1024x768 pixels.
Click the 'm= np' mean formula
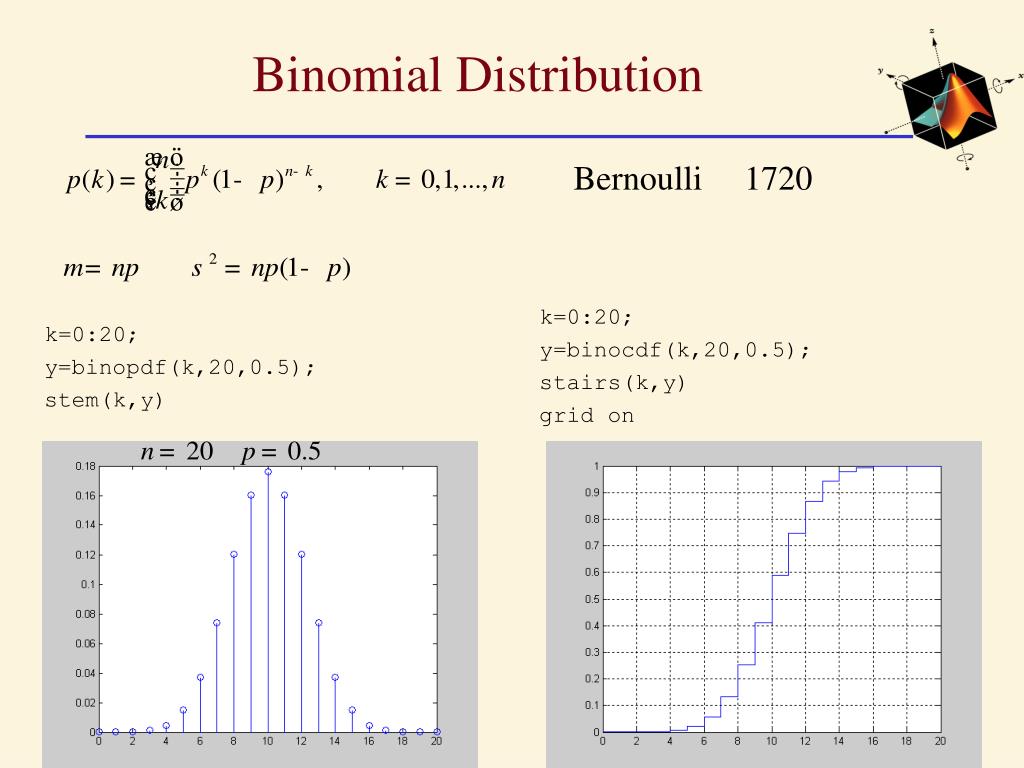pyautogui.click(x=101, y=268)
